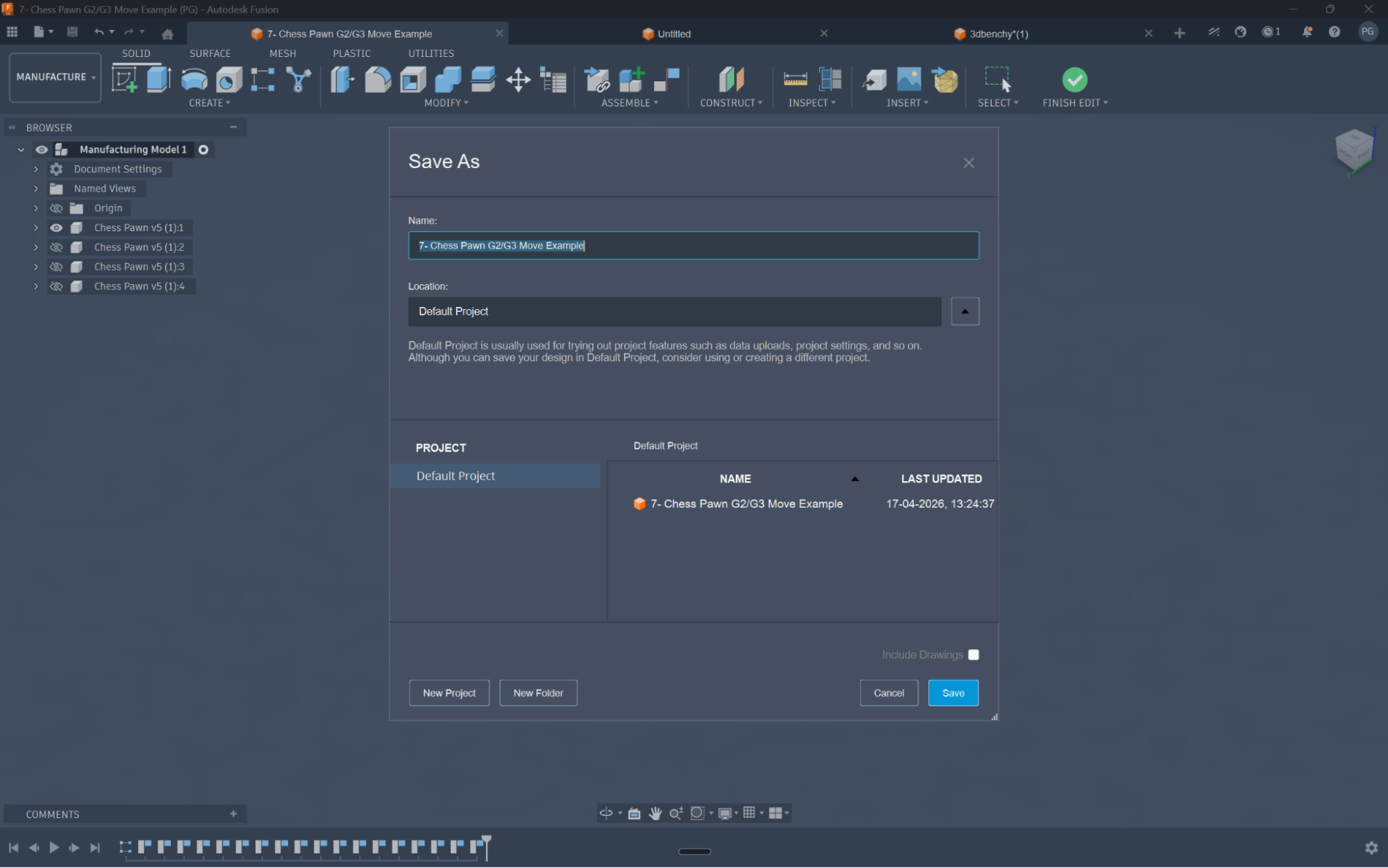Show Chess Pawn v5 (1):3 component
Screen dimensions: 1388x868
[x=56, y=267]
